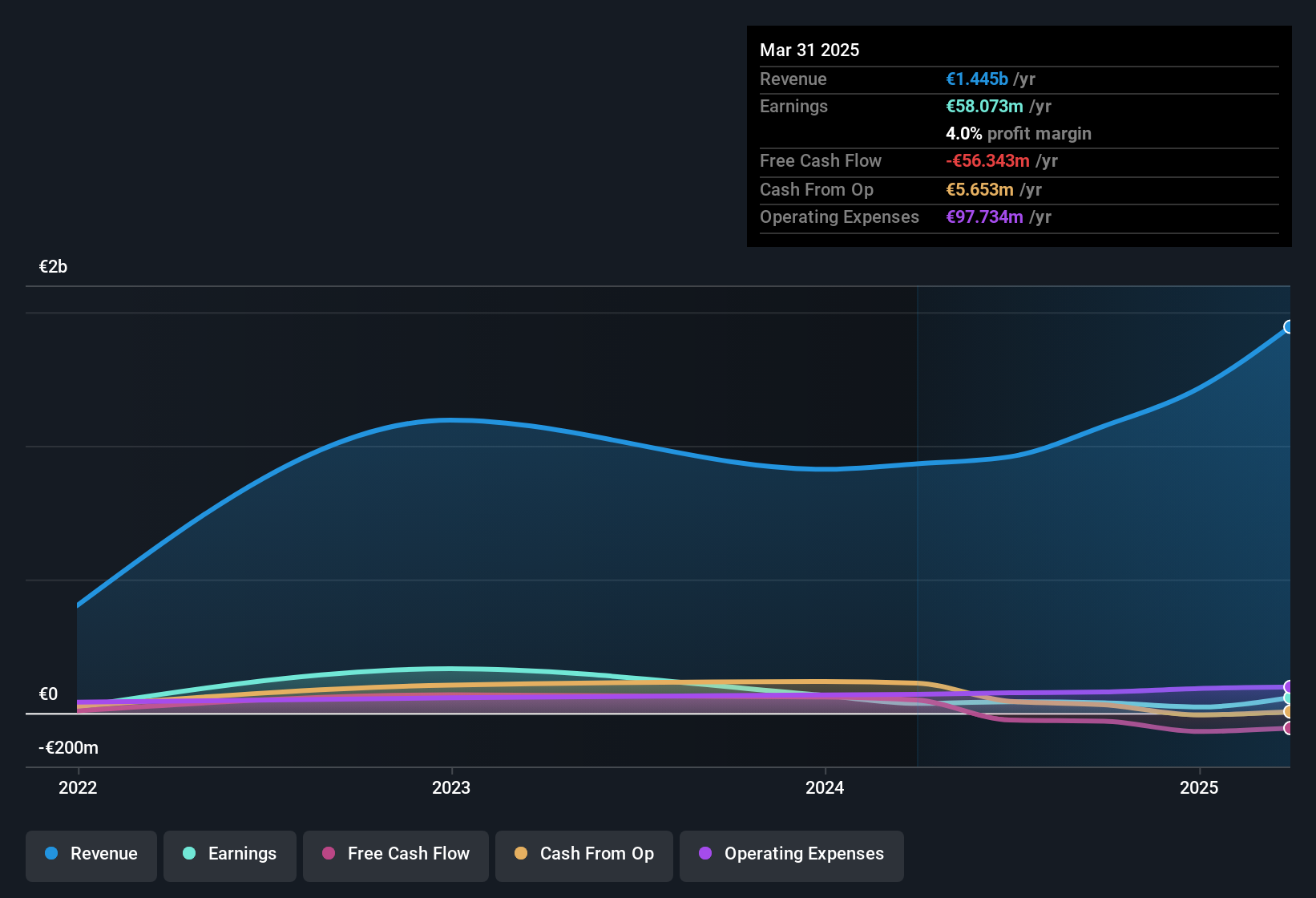Click the Operating Expenses tooltip label
Screen dimensions: 1316x898
(x=839, y=217)
